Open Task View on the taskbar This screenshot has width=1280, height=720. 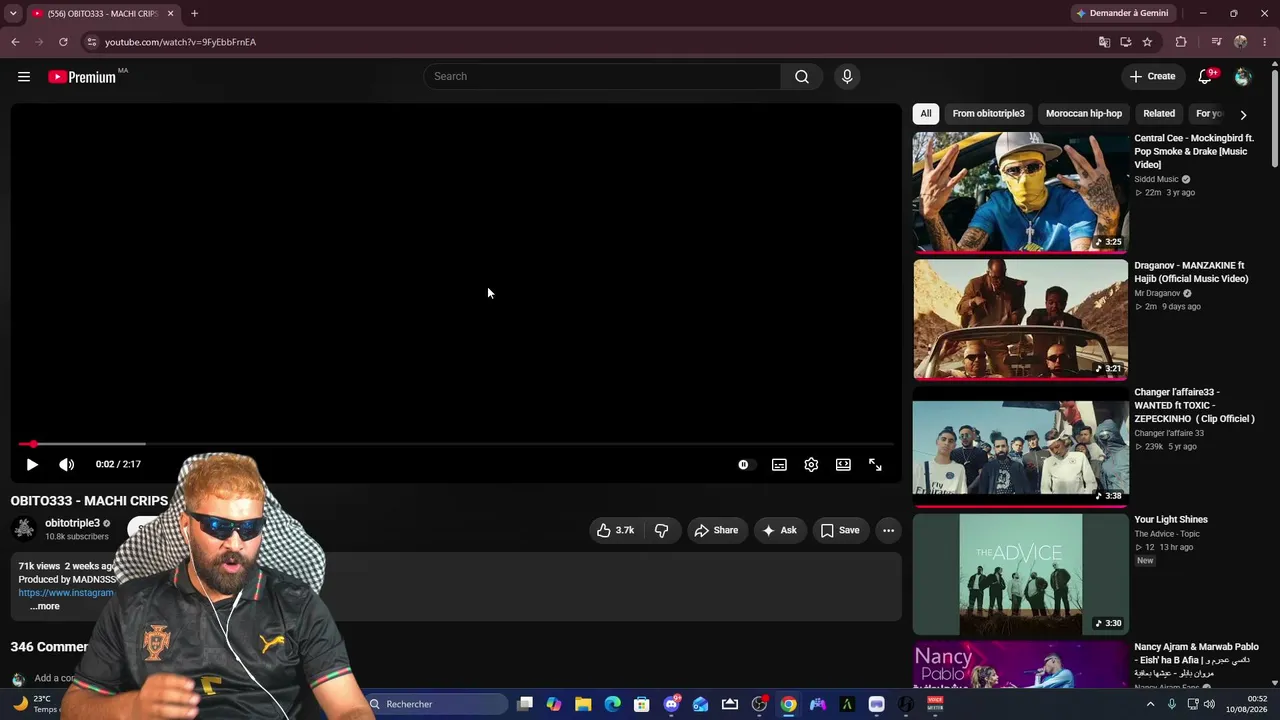[525, 704]
